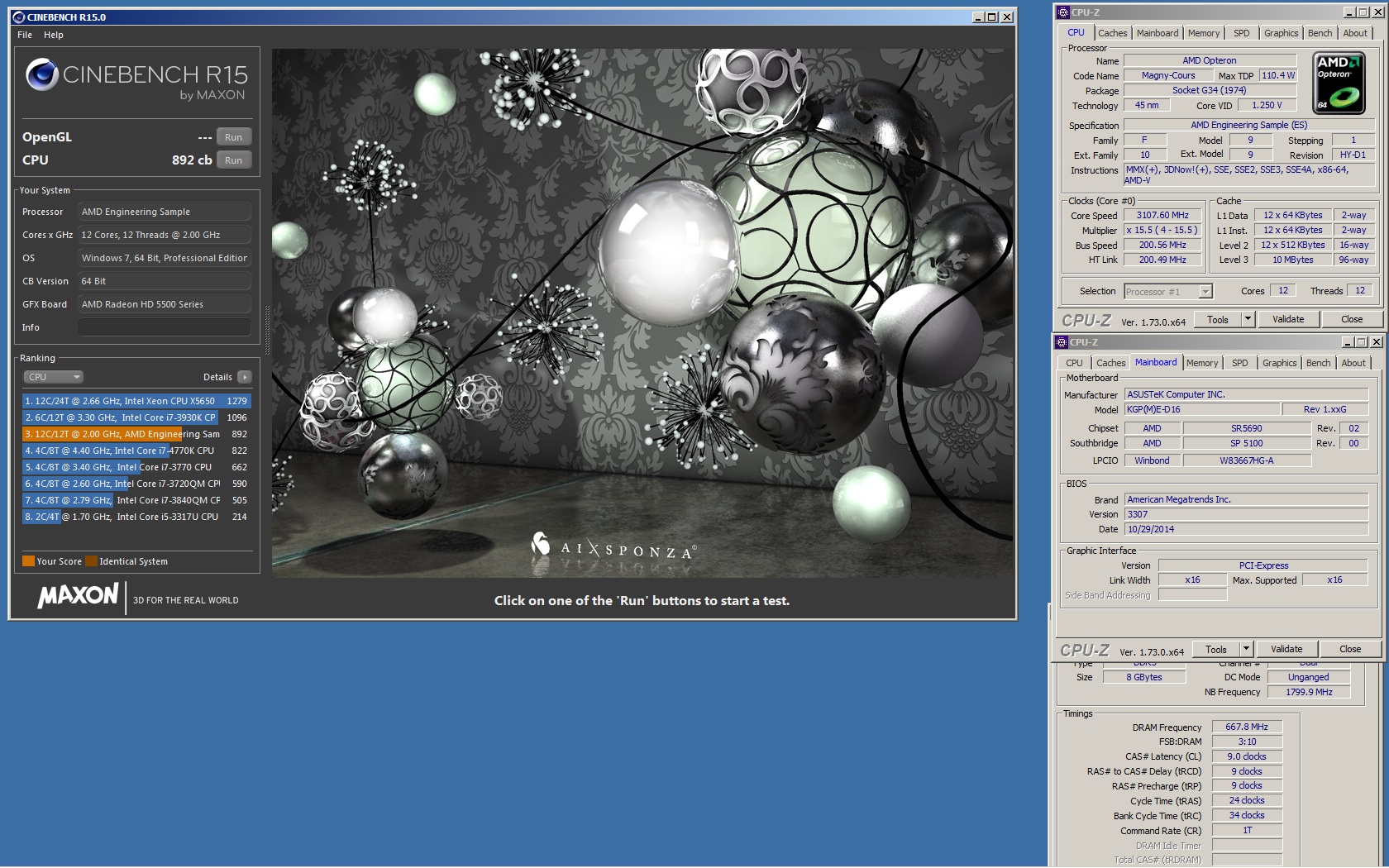
Task: Click Close button in top CPU-Z window
Action: pos(1352,320)
